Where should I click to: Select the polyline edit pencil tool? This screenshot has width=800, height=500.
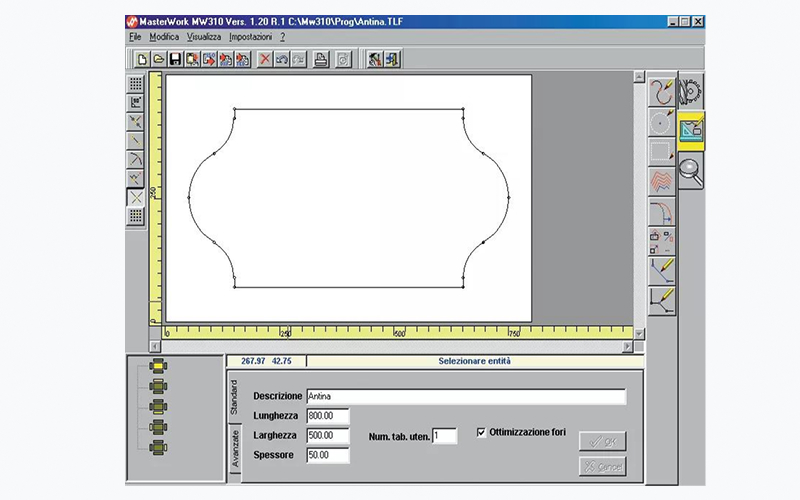click(662, 271)
